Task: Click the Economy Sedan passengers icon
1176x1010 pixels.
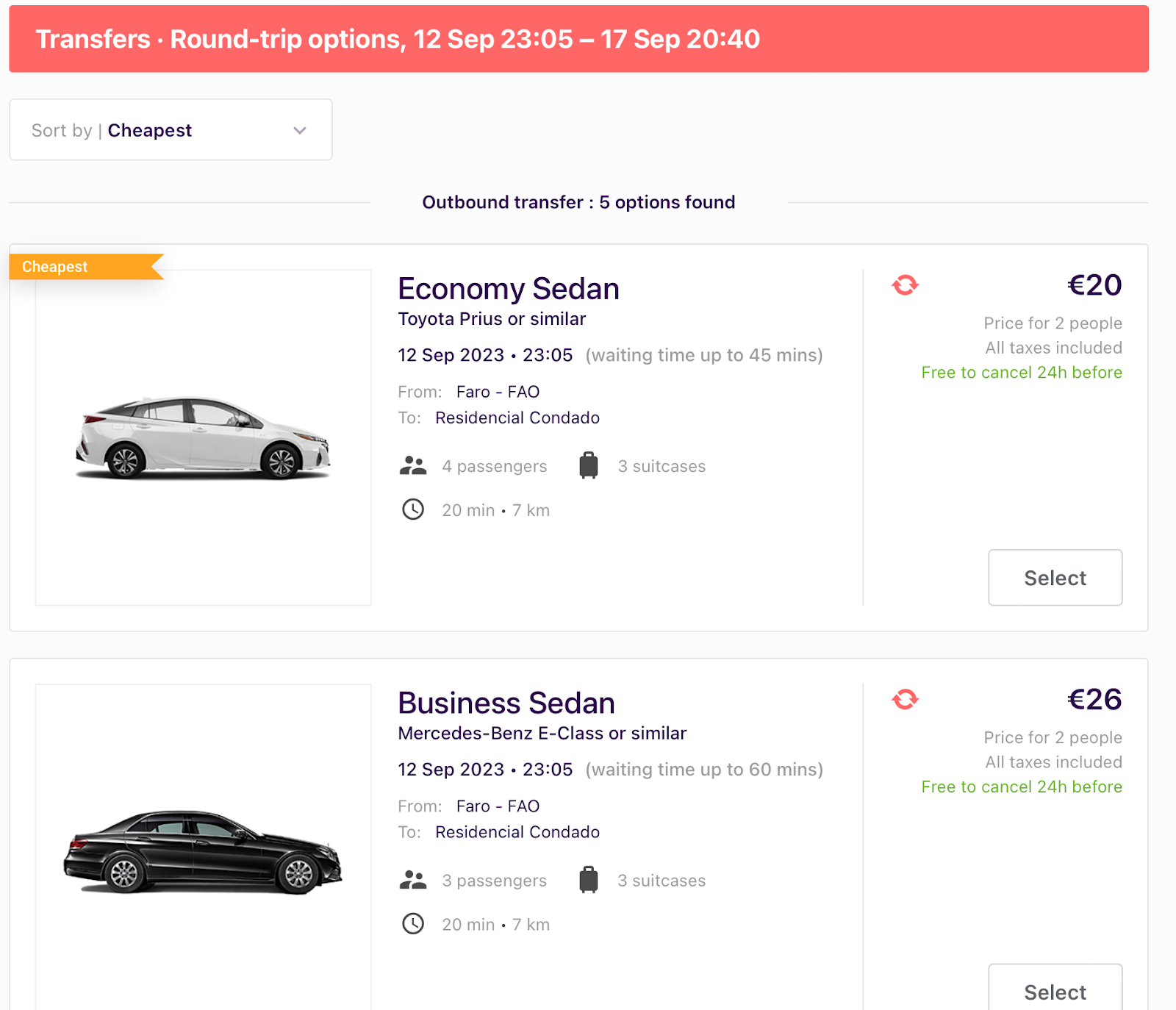Action: [x=413, y=466]
